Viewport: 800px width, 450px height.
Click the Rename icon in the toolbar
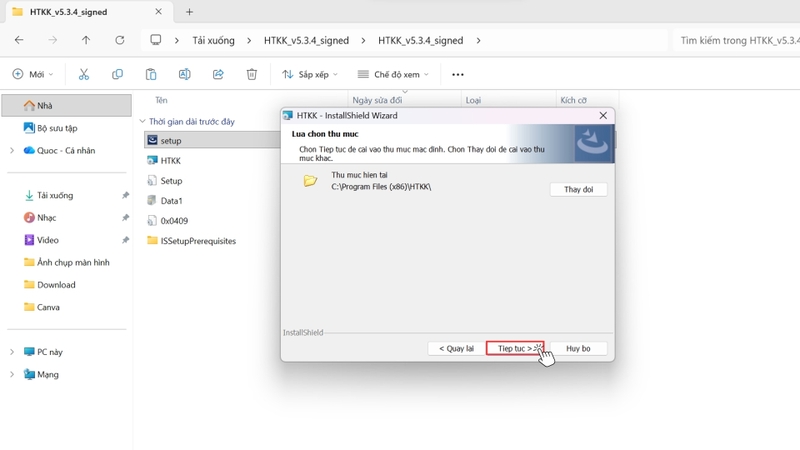point(184,74)
